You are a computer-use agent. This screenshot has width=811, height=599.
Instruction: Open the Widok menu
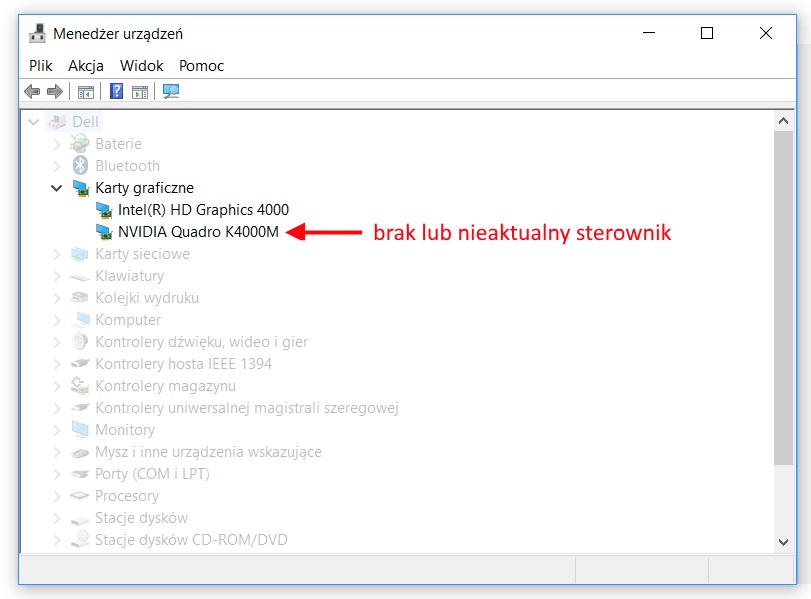[142, 66]
